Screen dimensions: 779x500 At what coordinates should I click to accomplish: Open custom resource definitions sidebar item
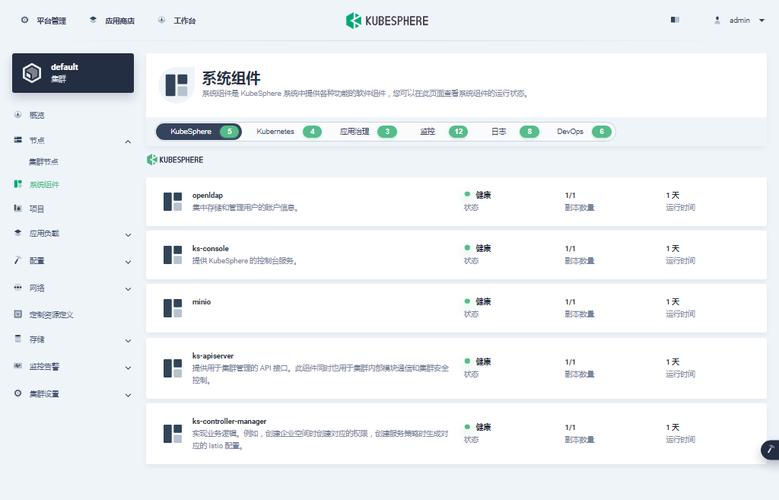[x=51, y=315]
